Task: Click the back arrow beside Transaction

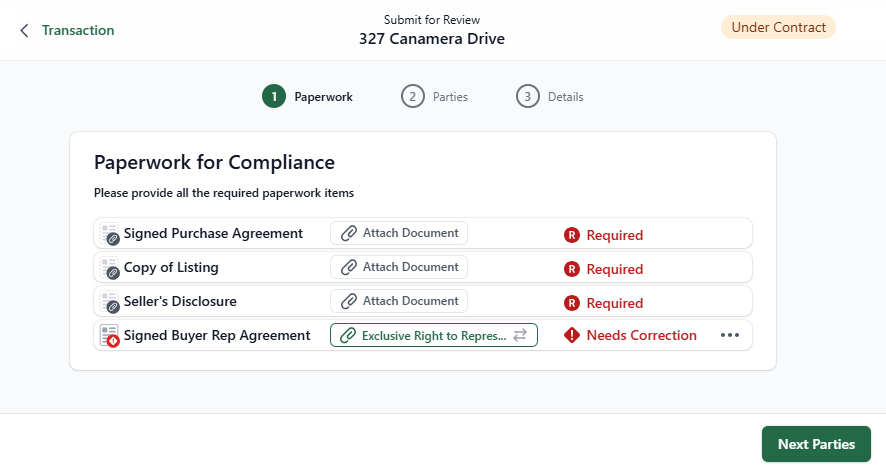Action: [x=24, y=31]
